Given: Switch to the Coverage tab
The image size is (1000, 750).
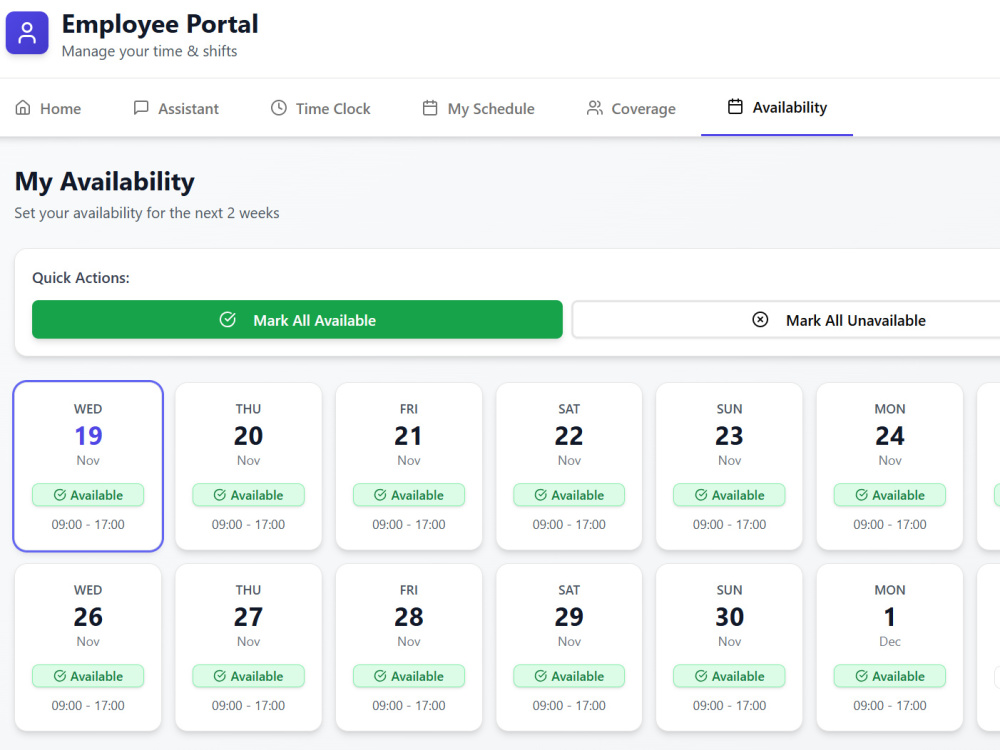Looking at the screenshot, I should [x=631, y=108].
